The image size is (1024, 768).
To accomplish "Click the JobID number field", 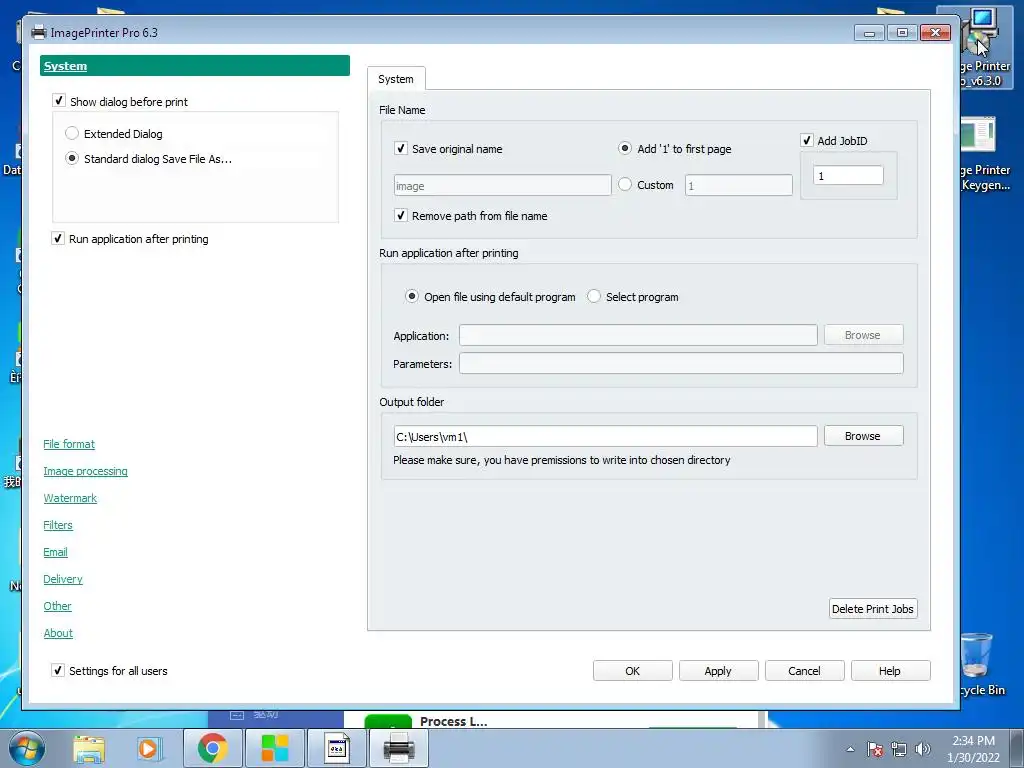I will tap(848, 176).
